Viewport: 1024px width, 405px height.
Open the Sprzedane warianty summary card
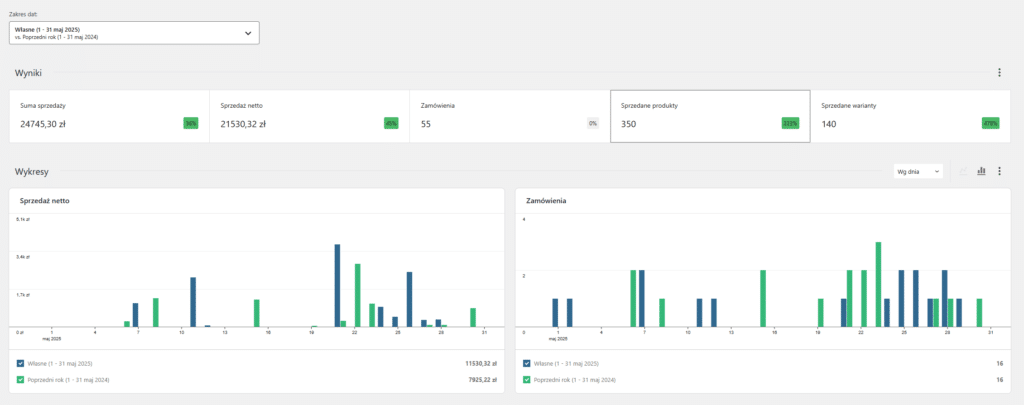tap(909, 116)
